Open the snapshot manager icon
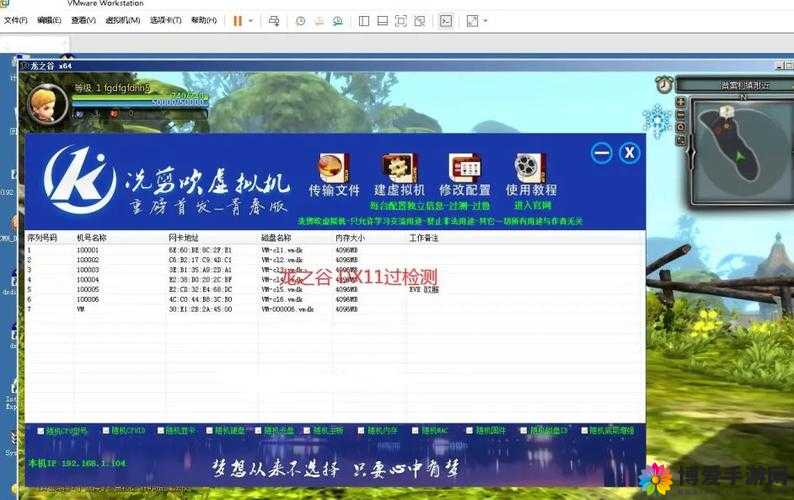 (x=338, y=21)
